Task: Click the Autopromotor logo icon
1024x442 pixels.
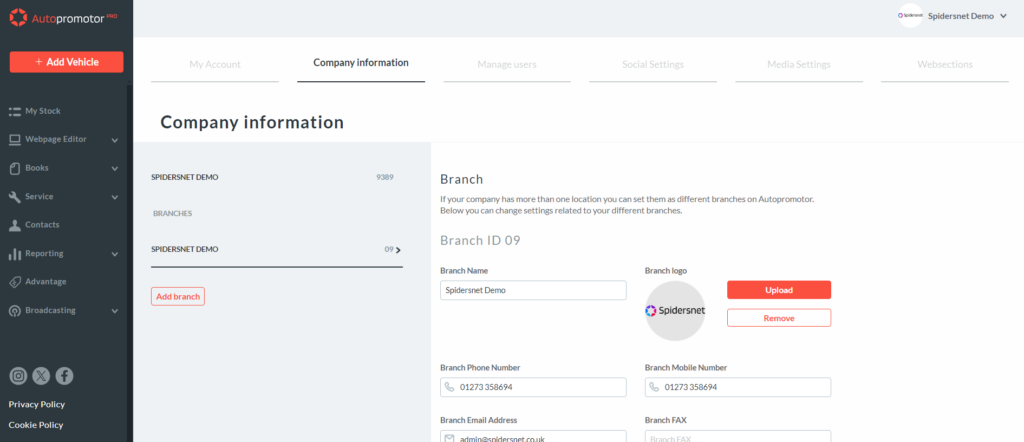Action: tap(18, 17)
